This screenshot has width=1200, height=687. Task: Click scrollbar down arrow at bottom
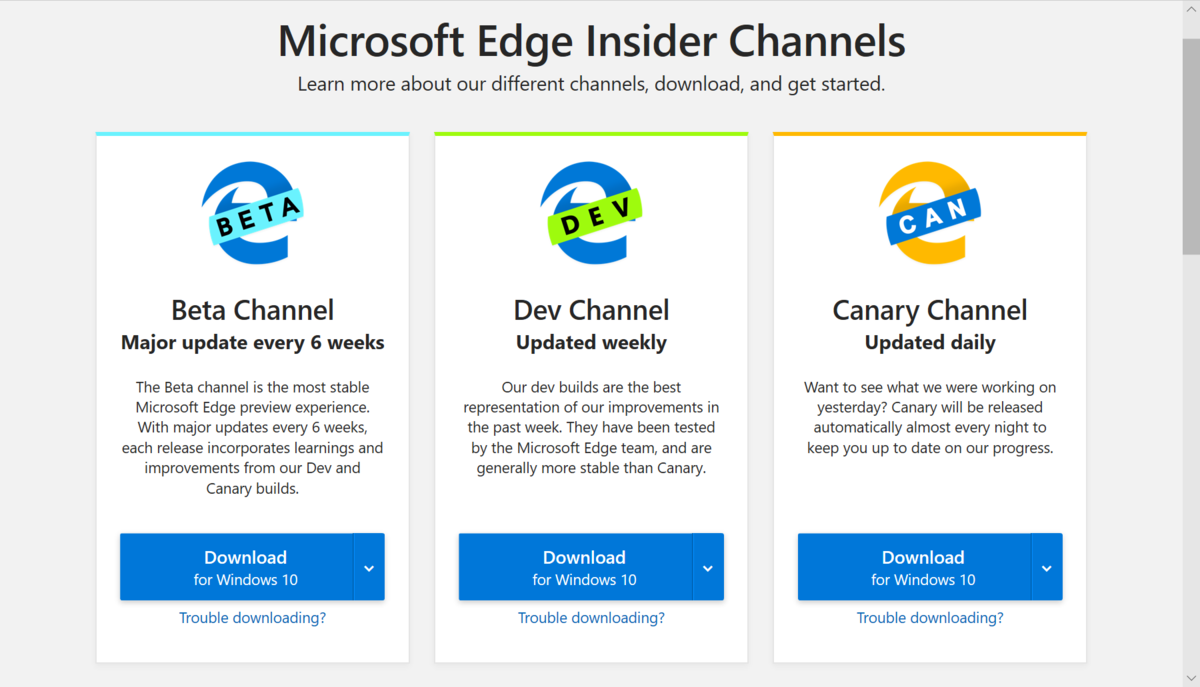[x=1191, y=678]
